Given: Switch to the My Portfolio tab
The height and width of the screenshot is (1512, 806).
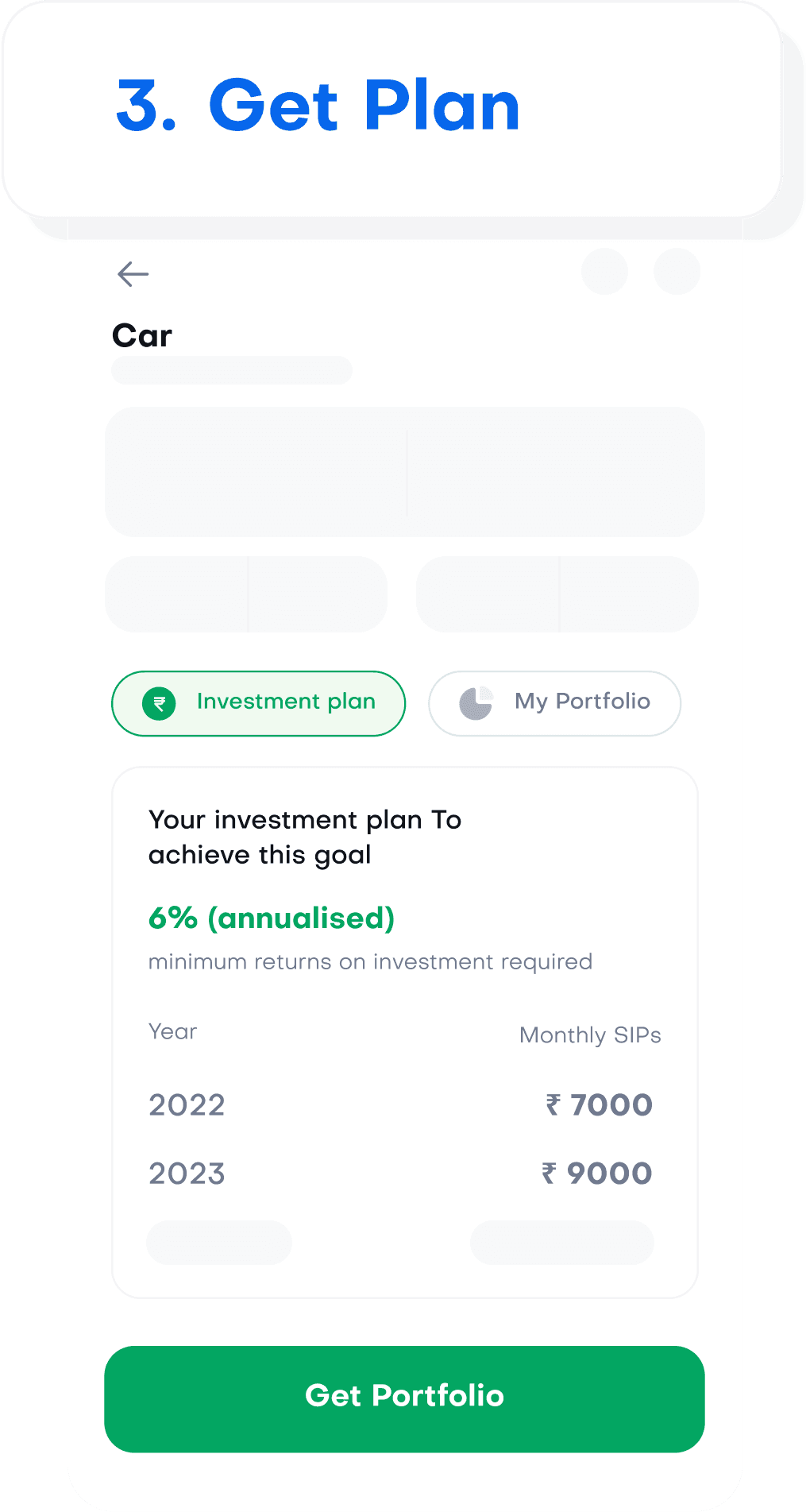Looking at the screenshot, I should [581, 702].
